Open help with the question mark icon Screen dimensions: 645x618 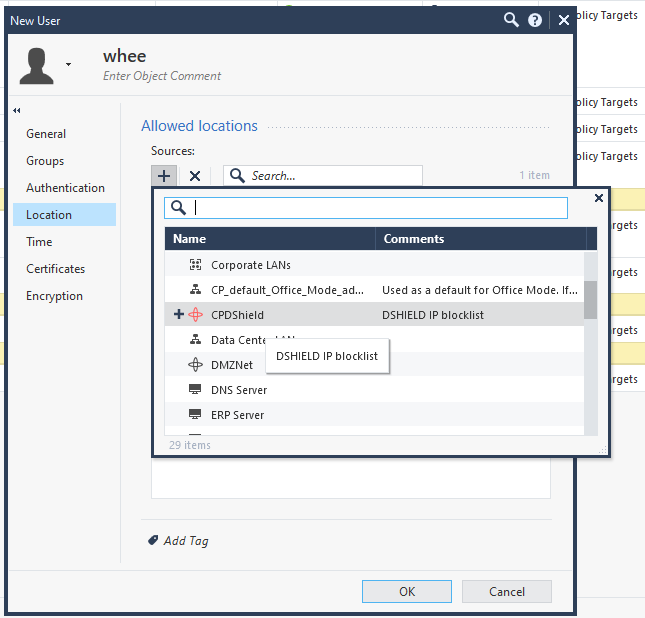coord(536,19)
